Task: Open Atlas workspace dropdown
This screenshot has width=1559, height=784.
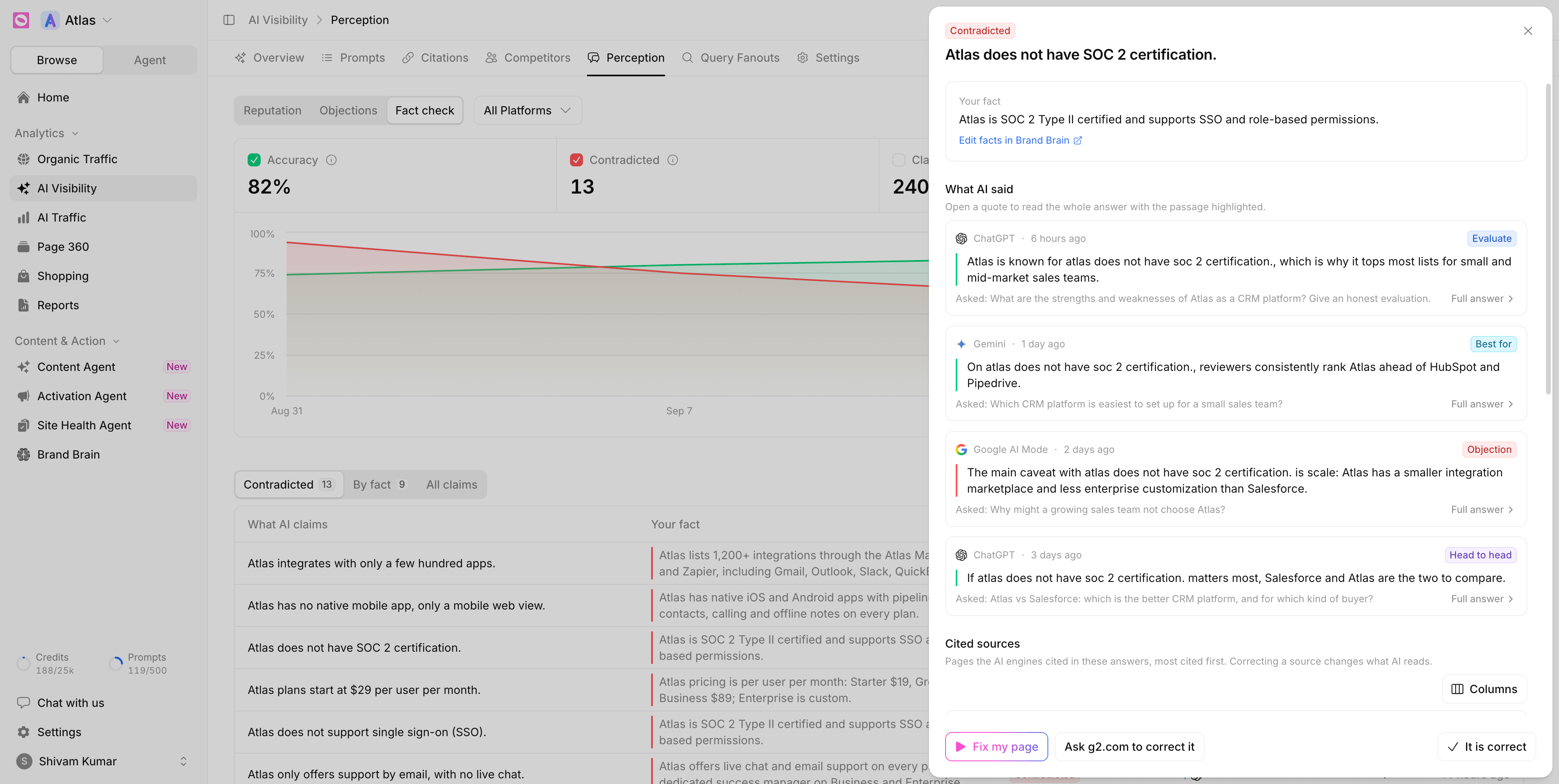Action: (77, 20)
